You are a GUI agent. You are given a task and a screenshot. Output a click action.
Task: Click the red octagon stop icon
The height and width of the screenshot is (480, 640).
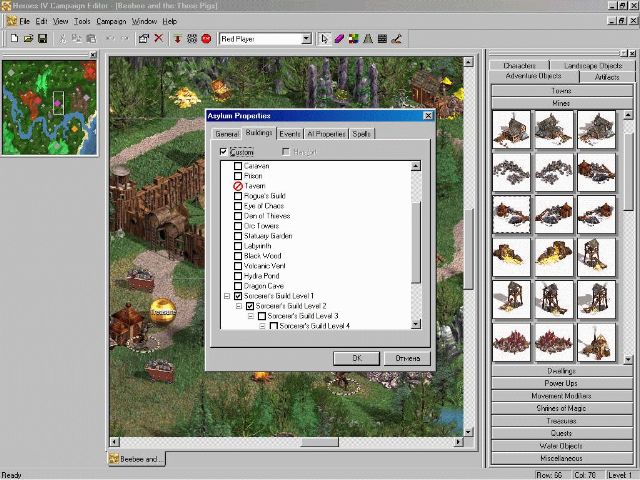[206, 39]
